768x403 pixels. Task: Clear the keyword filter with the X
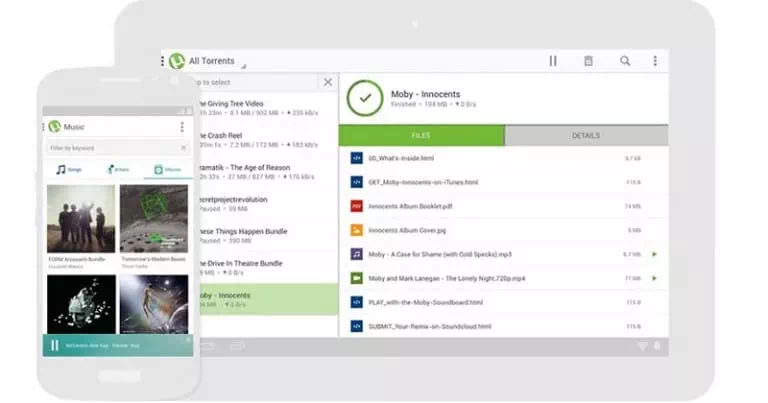184,148
